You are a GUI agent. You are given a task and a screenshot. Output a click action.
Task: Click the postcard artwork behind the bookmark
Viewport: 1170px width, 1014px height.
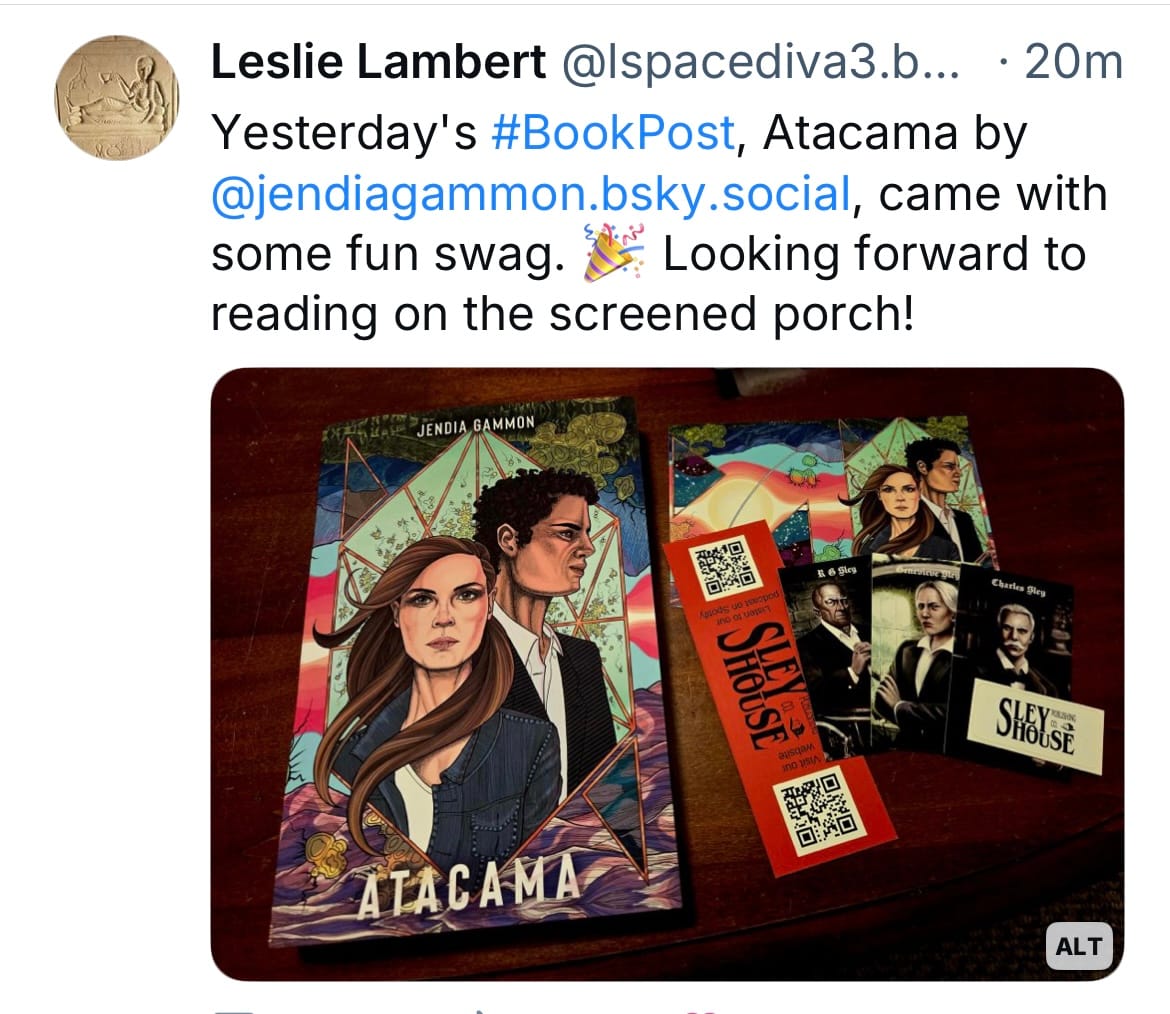pyautogui.click(x=828, y=485)
